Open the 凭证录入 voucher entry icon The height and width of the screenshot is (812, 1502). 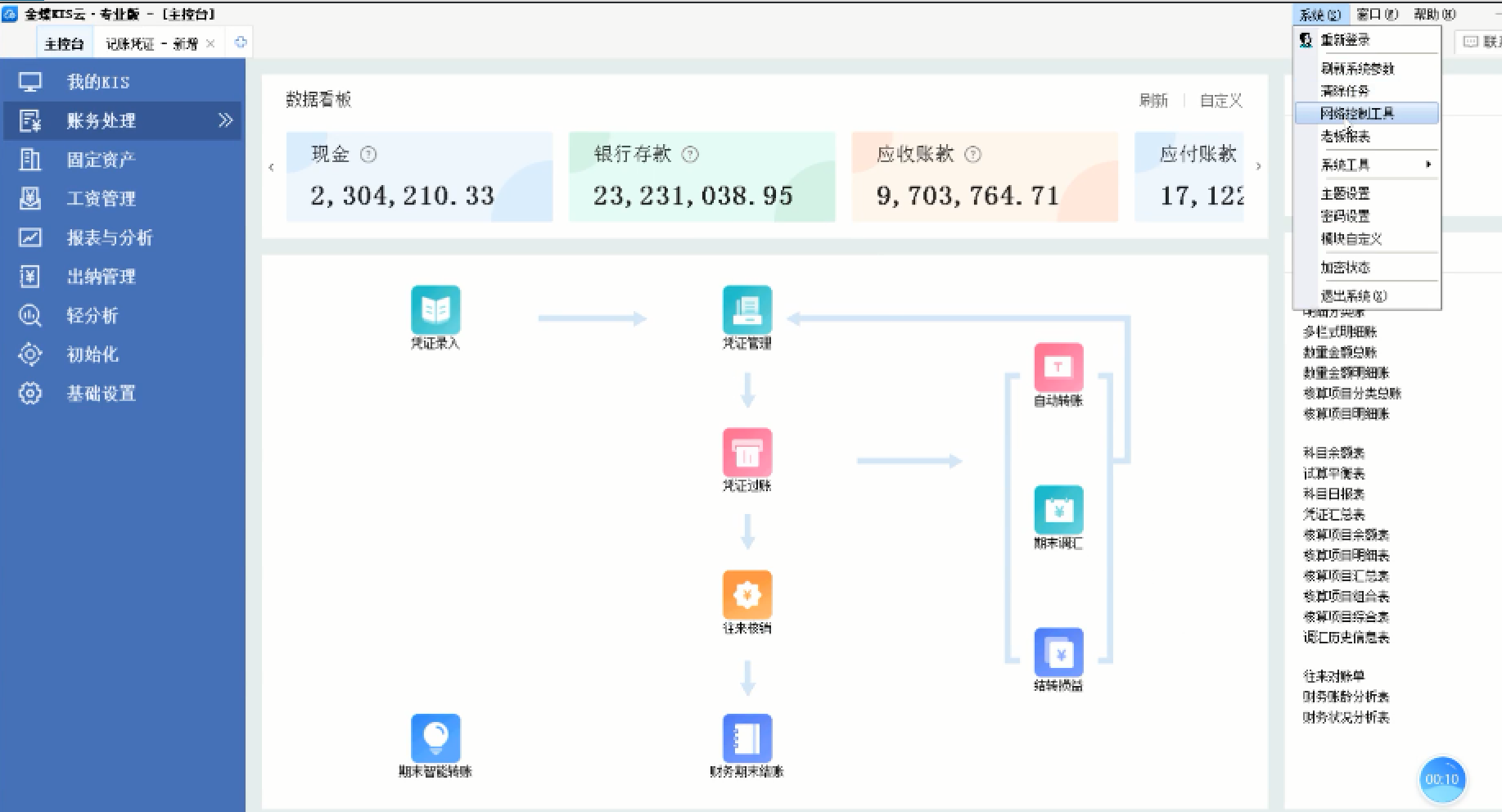(435, 310)
